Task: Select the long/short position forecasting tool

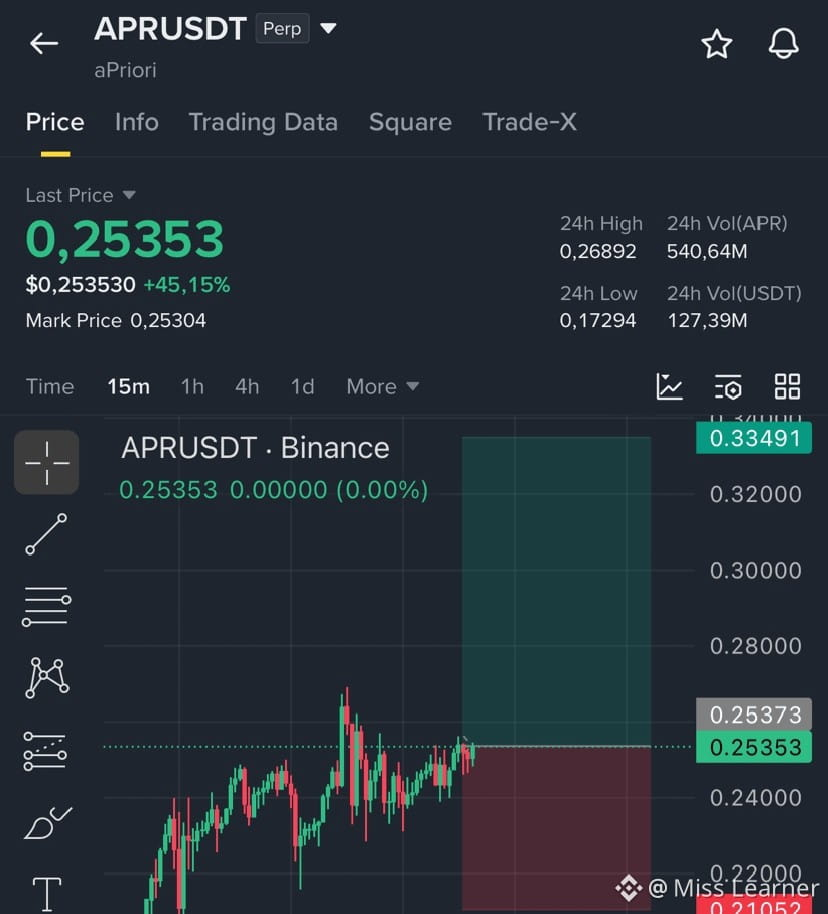Action: (45, 751)
